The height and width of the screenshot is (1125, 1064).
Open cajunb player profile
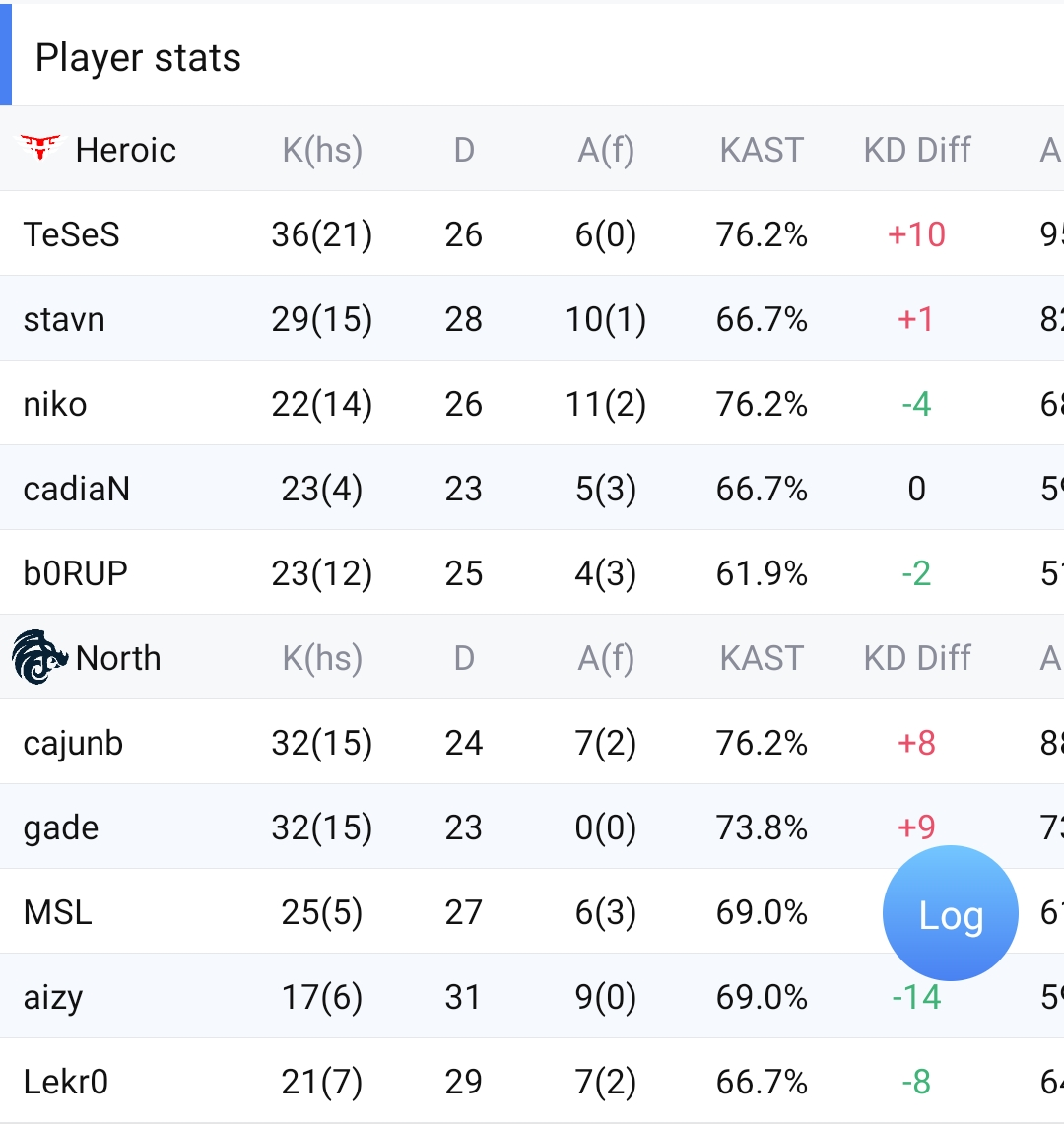click(73, 743)
